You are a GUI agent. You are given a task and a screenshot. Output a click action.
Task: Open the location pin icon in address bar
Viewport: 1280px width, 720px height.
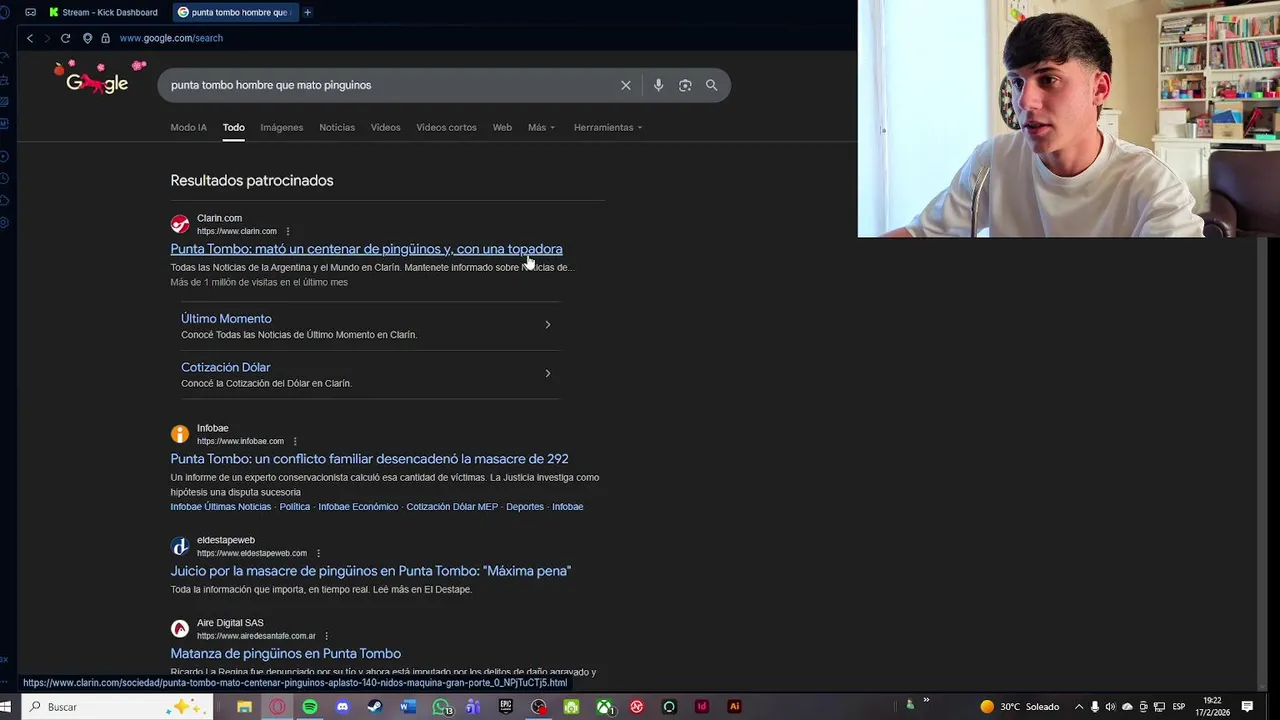click(88, 38)
